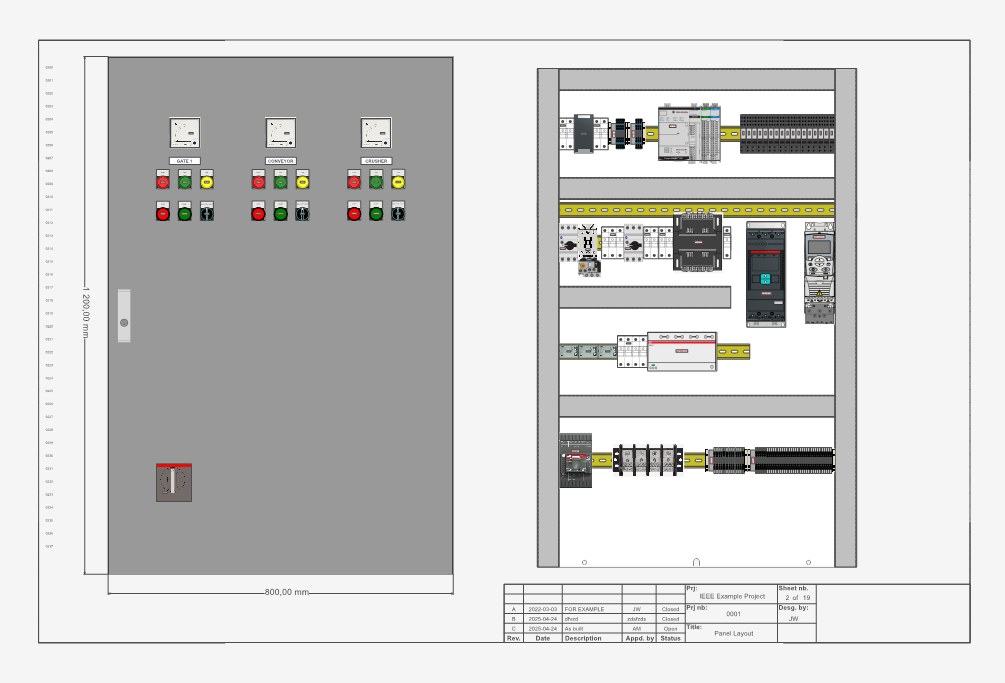
Task: Click designer initials JW under Desg. by
Action: 793,619
